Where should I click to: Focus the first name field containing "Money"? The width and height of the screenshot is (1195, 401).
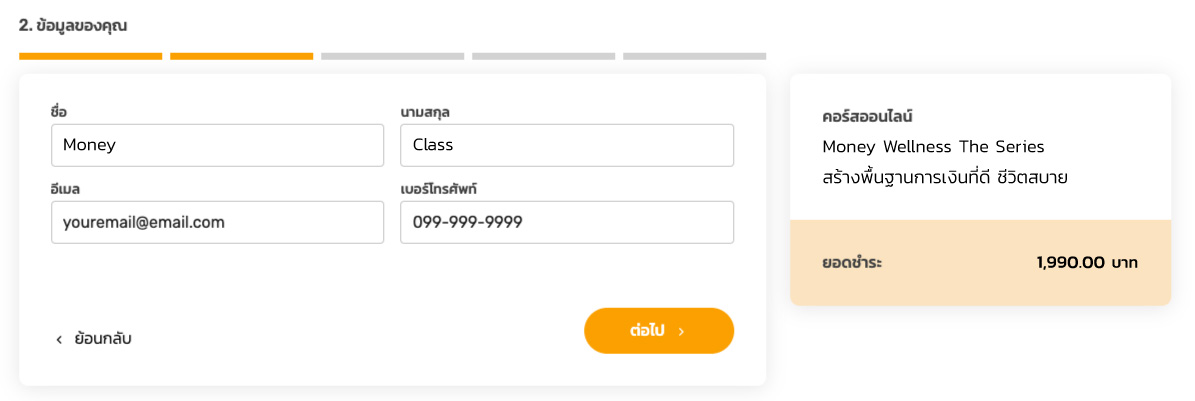tap(217, 145)
